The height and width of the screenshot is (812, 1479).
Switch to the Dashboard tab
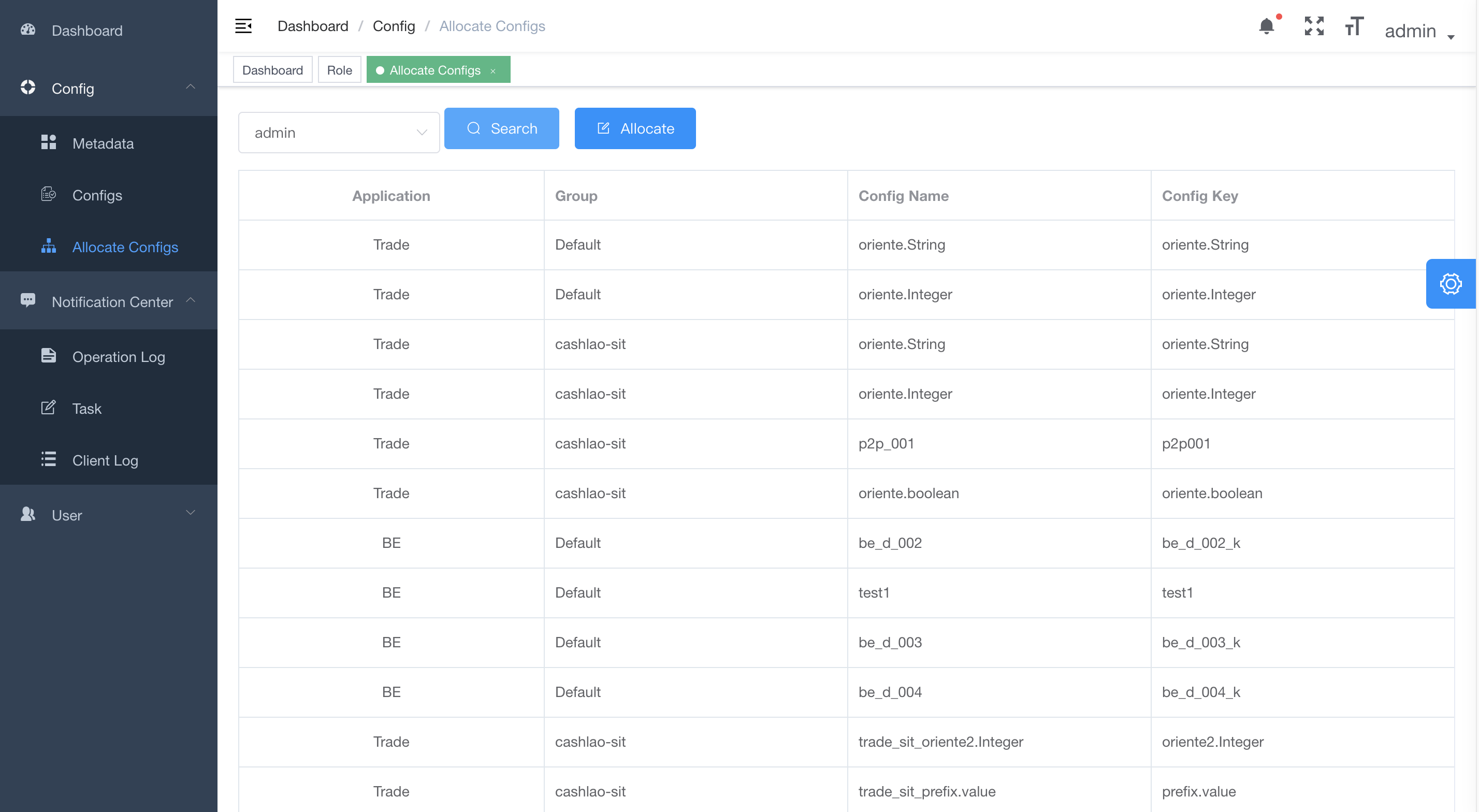pyautogui.click(x=272, y=70)
